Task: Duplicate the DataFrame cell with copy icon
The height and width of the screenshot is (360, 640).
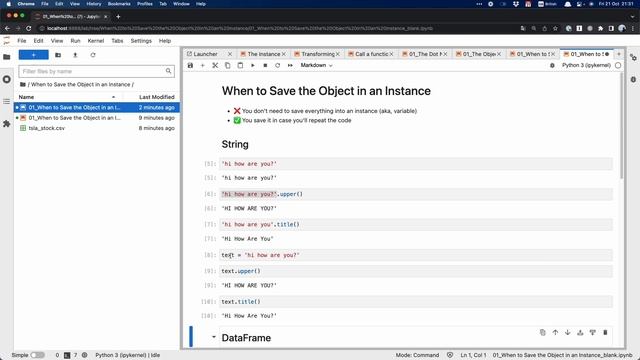Action: [x=542, y=333]
